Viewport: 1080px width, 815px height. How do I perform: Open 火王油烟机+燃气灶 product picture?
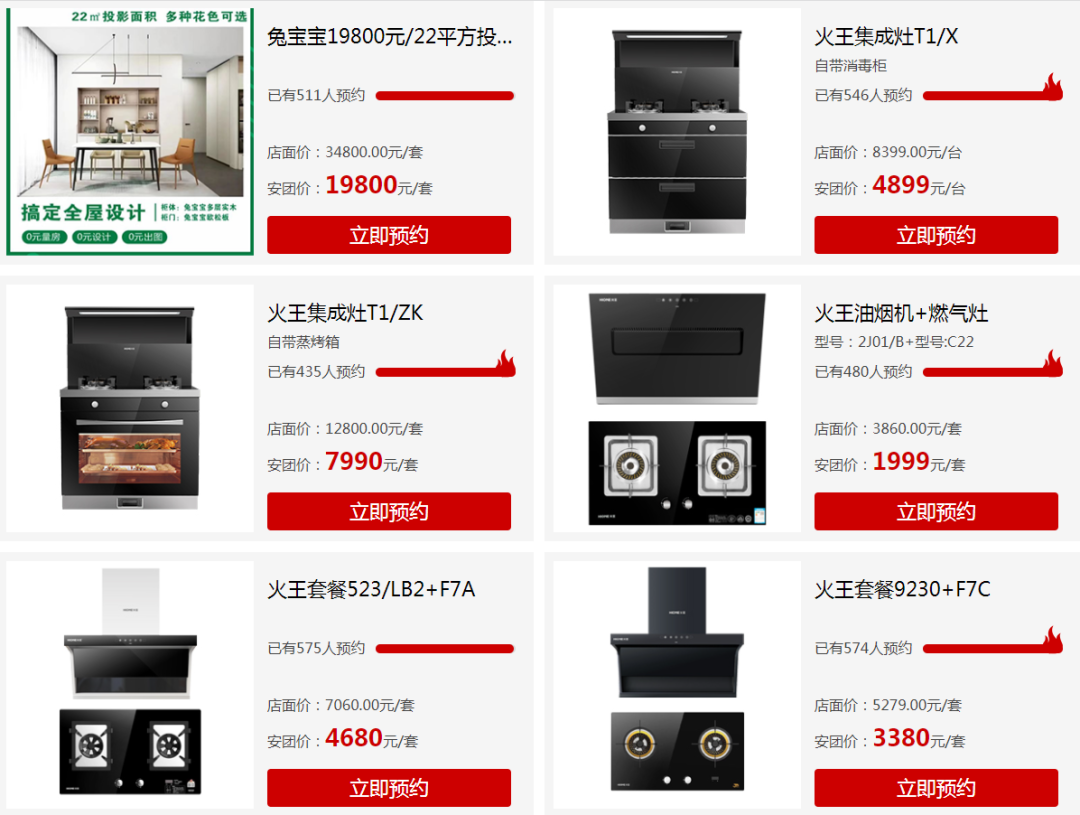point(677,408)
